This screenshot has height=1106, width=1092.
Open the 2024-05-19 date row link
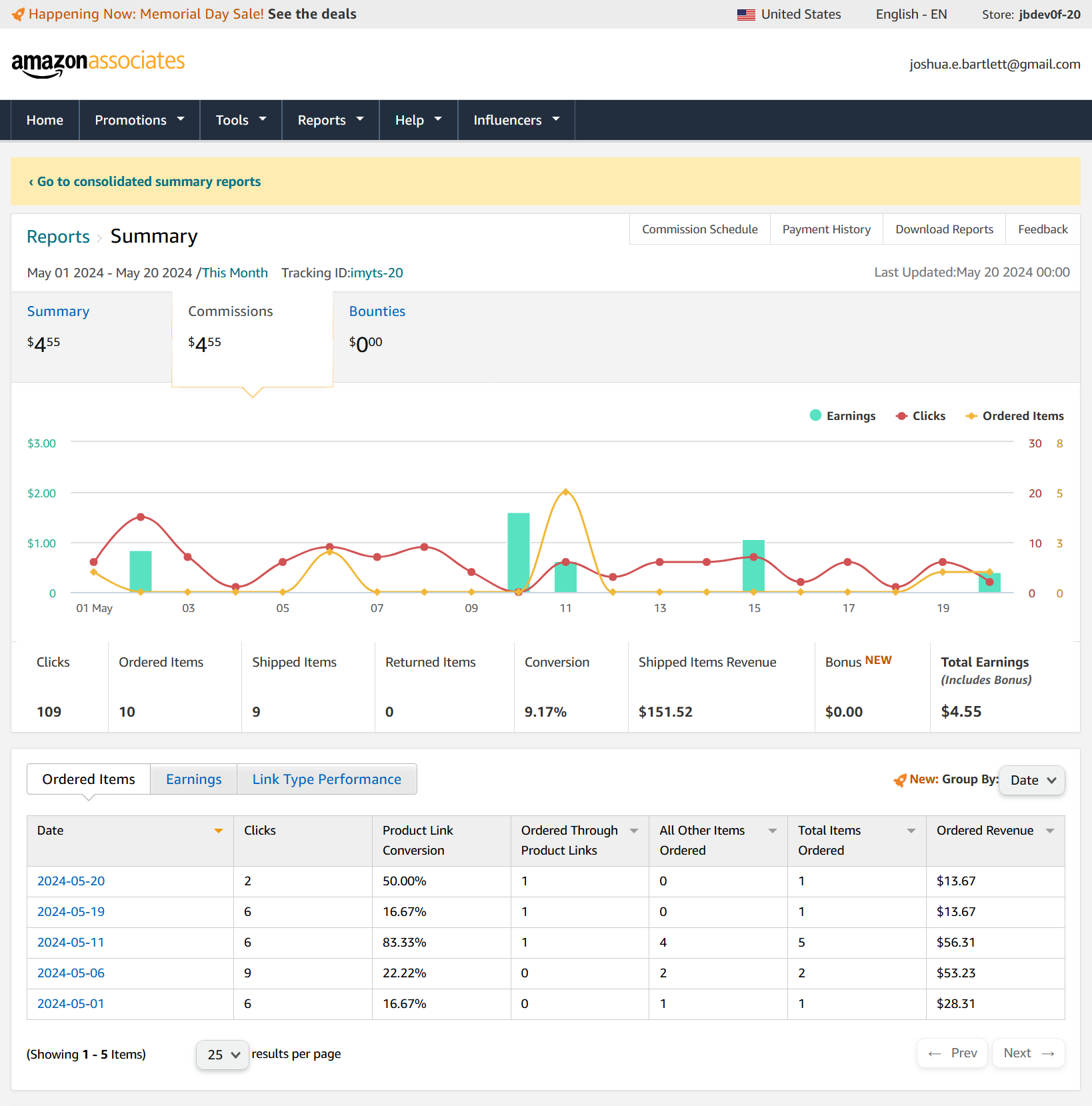[x=71, y=912]
